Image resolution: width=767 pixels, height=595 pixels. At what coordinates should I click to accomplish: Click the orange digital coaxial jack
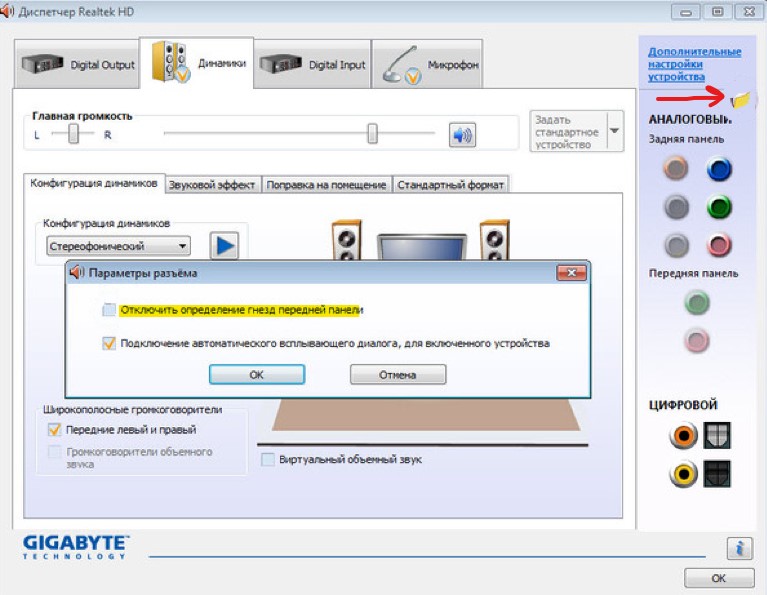683,435
